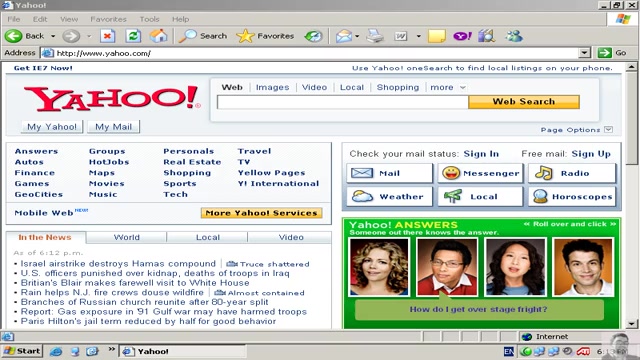The image size is (640, 360).
Task: Open the Yellow Pages link
Action: point(271,173)
